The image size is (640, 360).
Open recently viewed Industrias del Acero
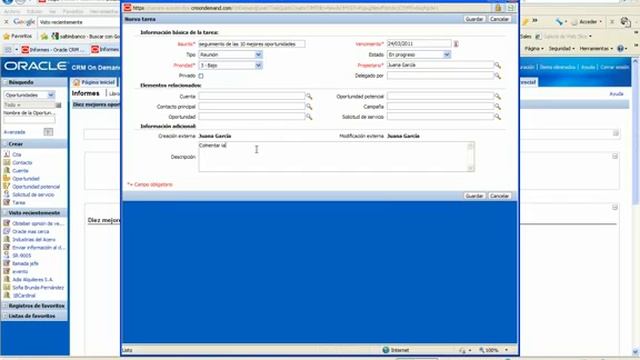click(x=34, y=240)
